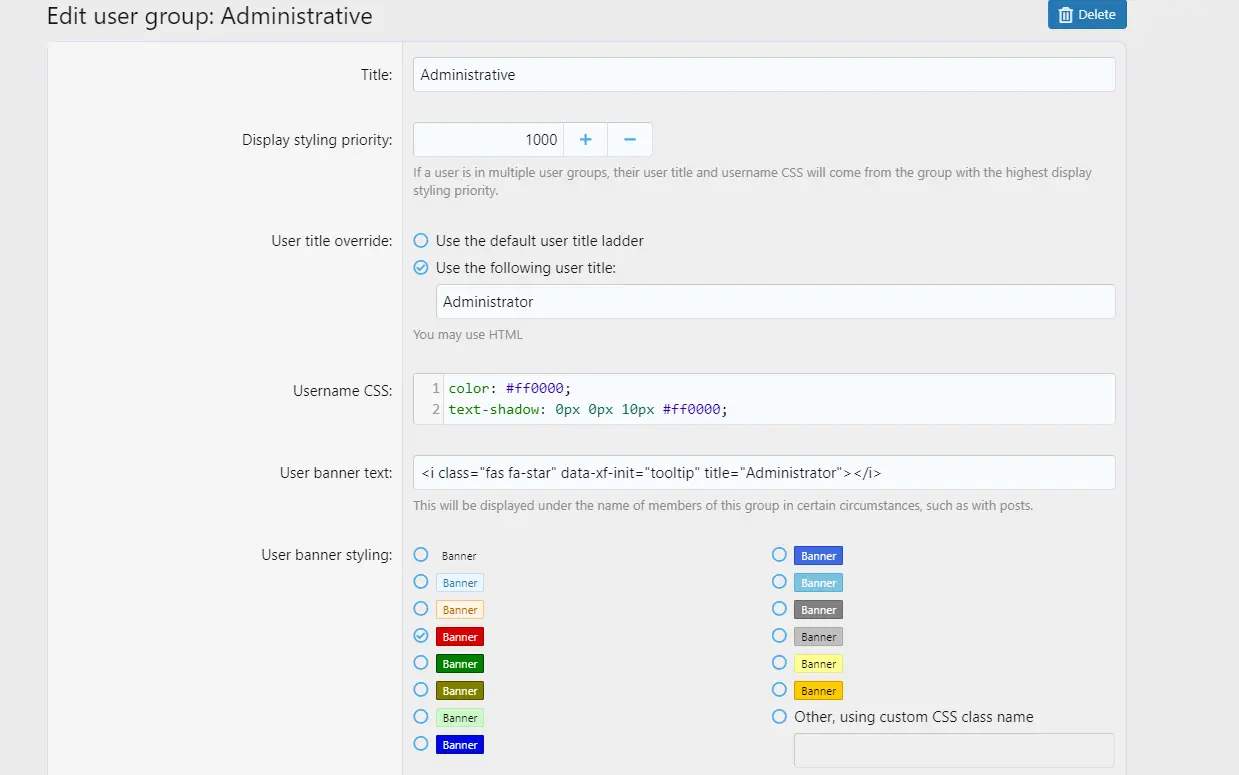Select the royal blue banner style

(x=779, y=555)
